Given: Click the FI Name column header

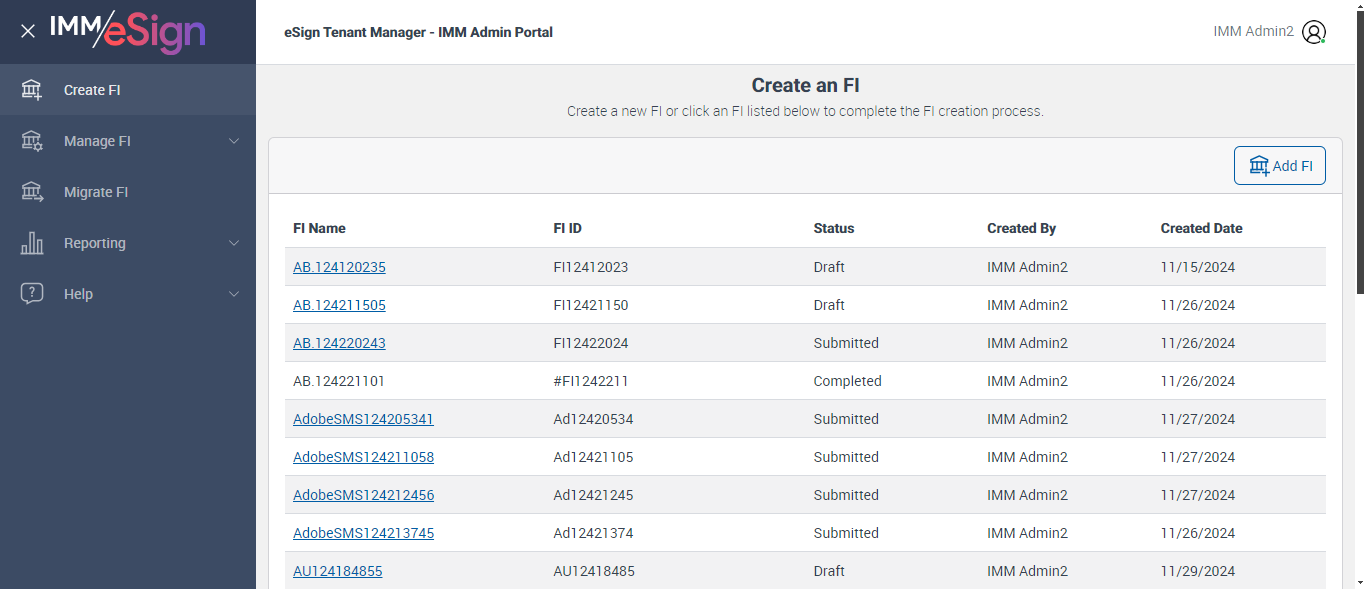Looking at the screenshot, I should point(319,228).
